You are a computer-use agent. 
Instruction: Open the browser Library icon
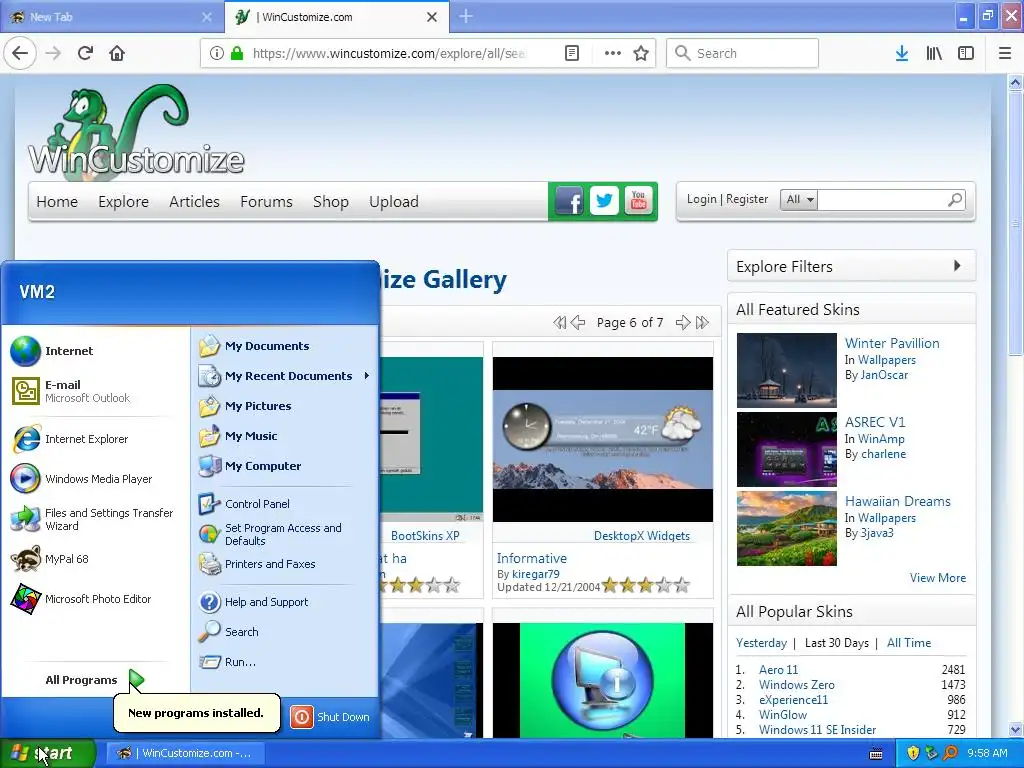[934, 54]
